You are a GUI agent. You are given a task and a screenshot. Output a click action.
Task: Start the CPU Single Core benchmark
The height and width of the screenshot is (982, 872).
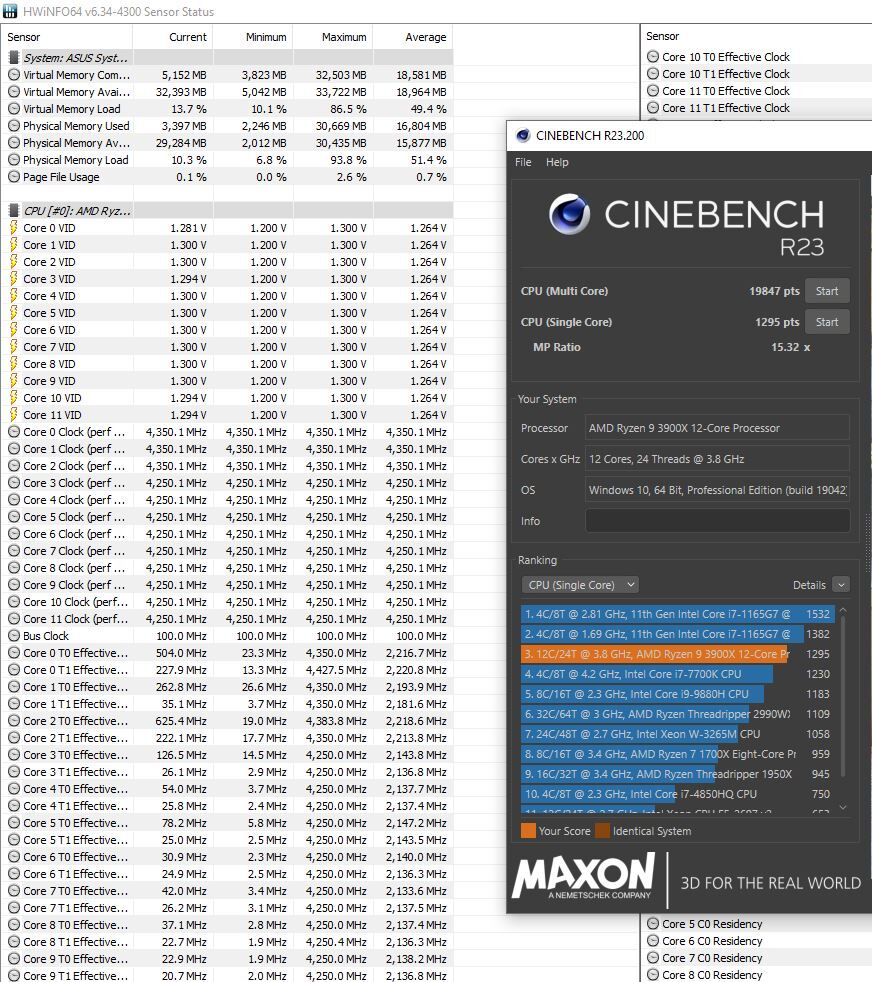(x=827, y=322)
